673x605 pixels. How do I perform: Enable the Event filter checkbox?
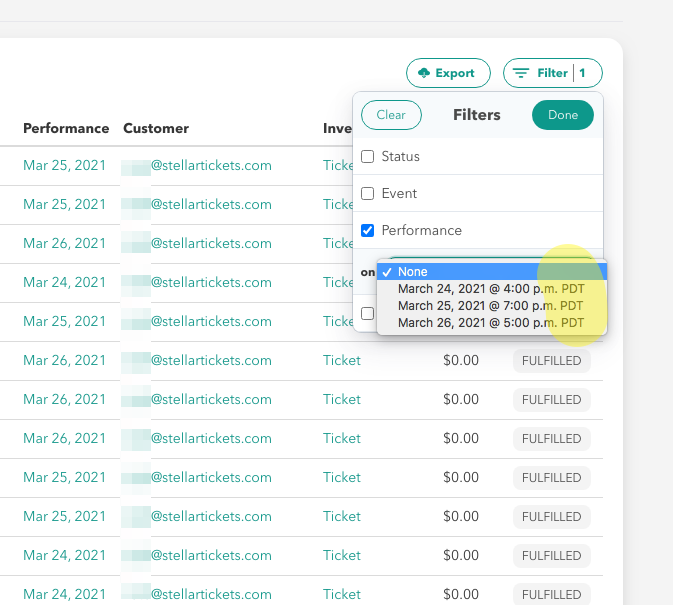[x=367, y=194]
